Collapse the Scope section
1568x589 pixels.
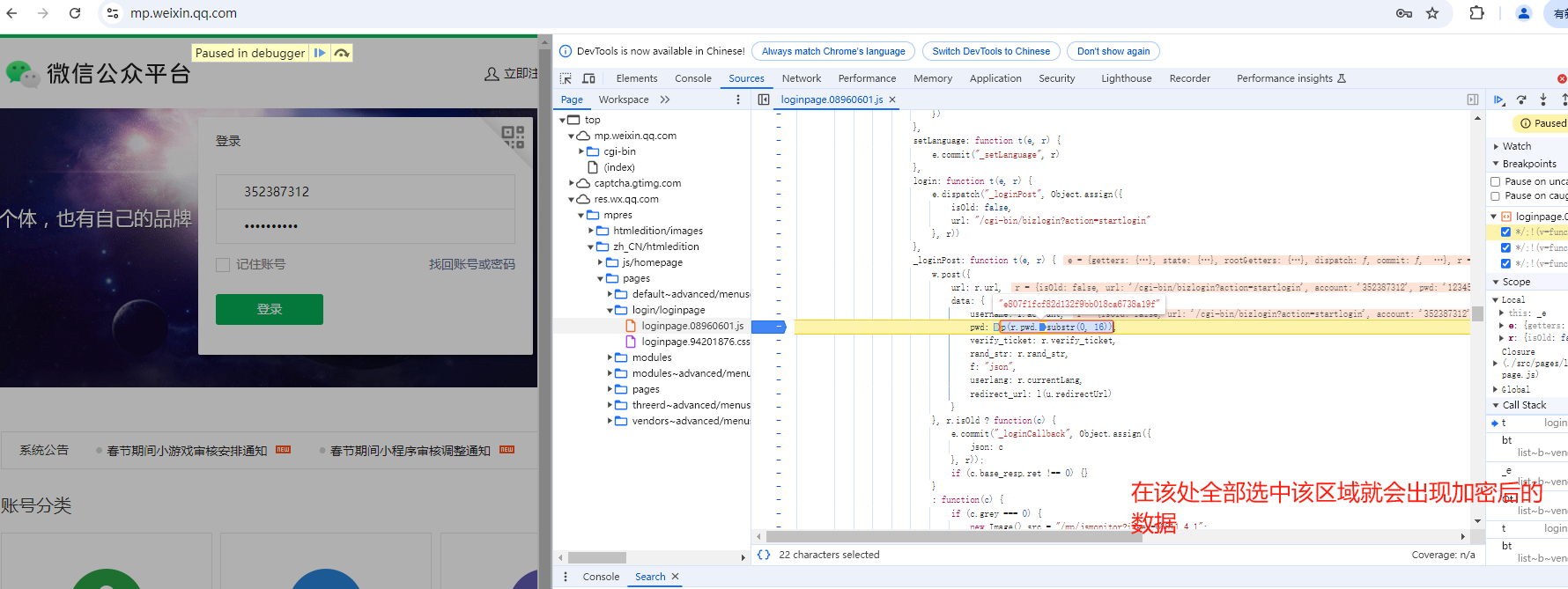coord(1516,282)
